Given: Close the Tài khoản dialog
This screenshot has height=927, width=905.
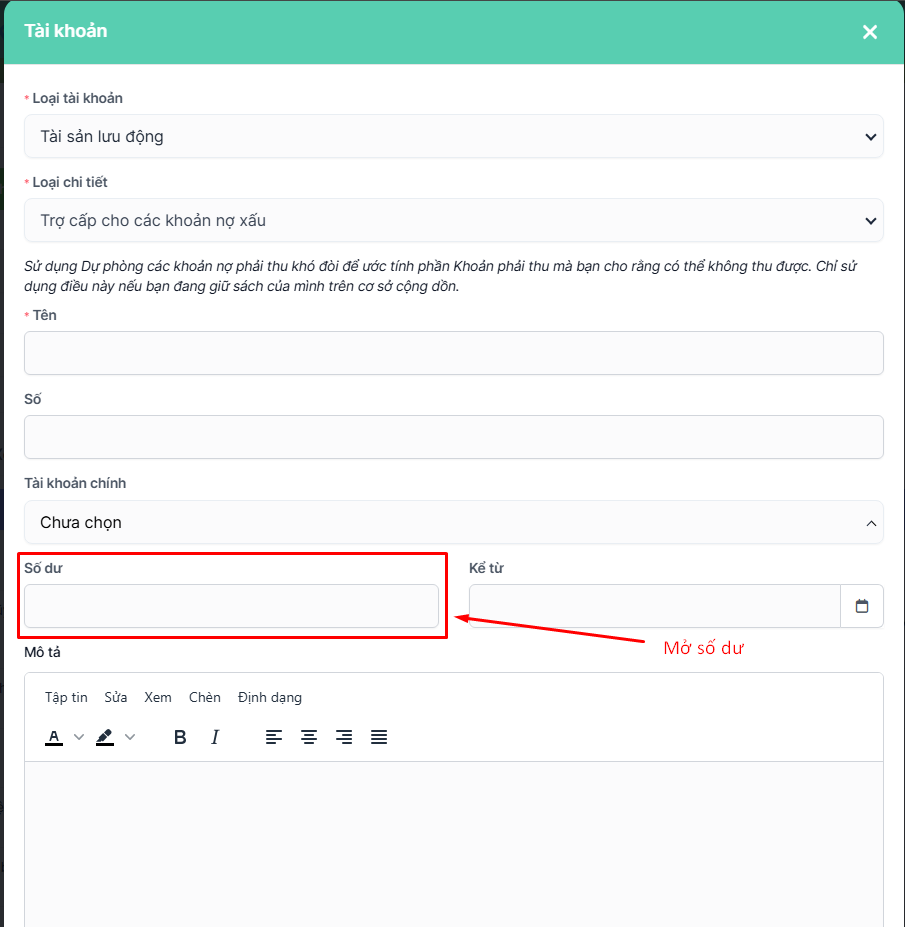Looking at the screenshot, I should [870, 32].
